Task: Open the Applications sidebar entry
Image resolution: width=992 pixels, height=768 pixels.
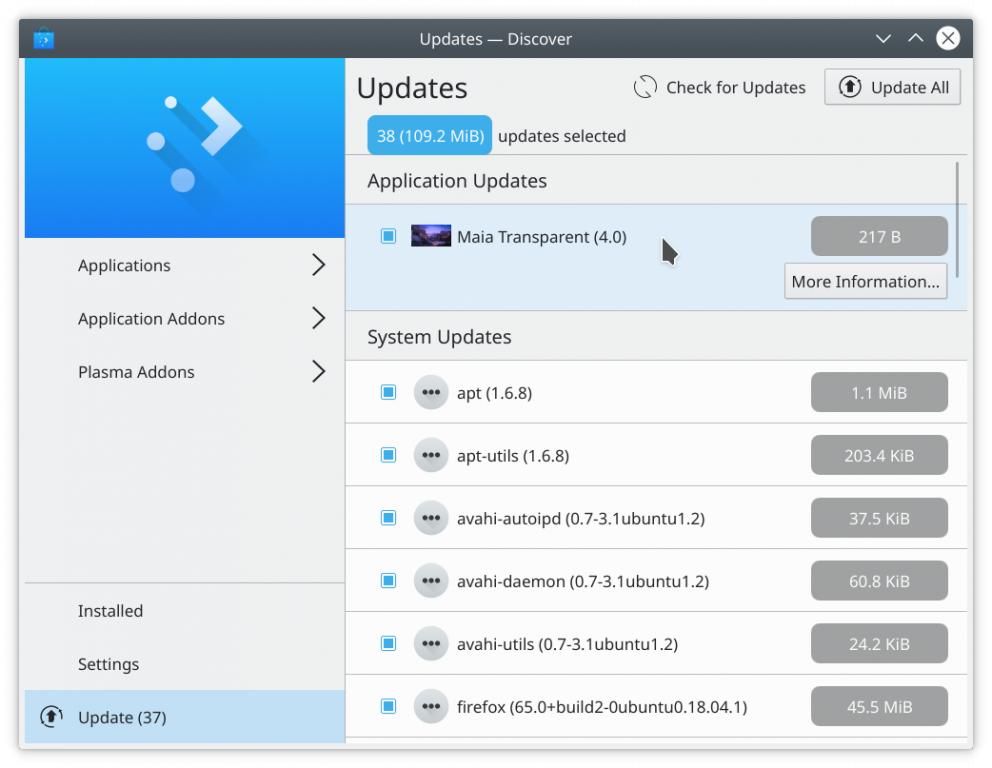Action: coord(185,265)
